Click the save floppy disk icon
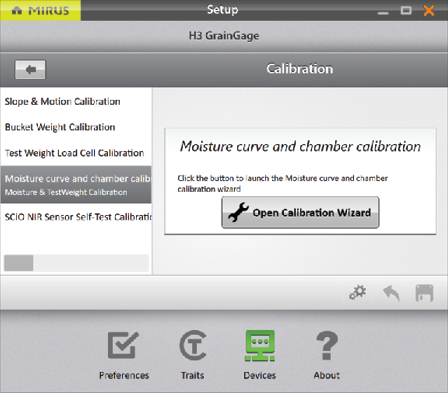 click(424, 293)
